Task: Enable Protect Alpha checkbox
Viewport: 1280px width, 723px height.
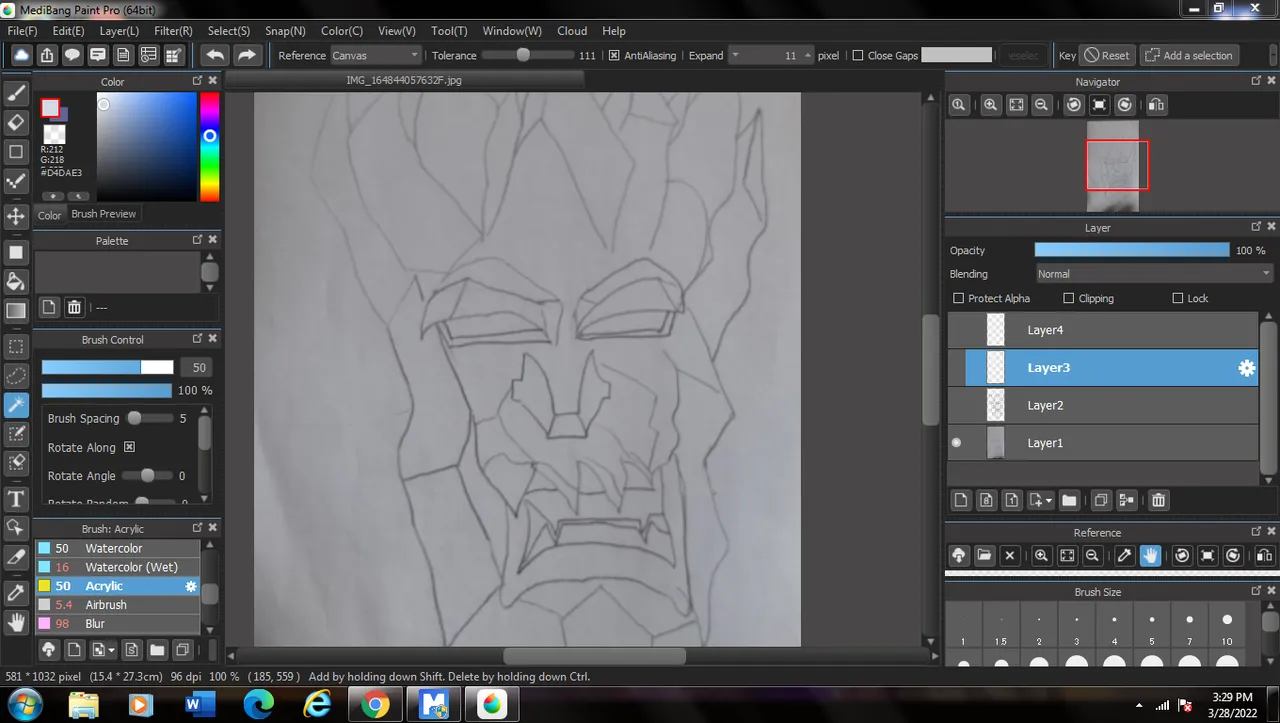Action: tap(958, 298)
